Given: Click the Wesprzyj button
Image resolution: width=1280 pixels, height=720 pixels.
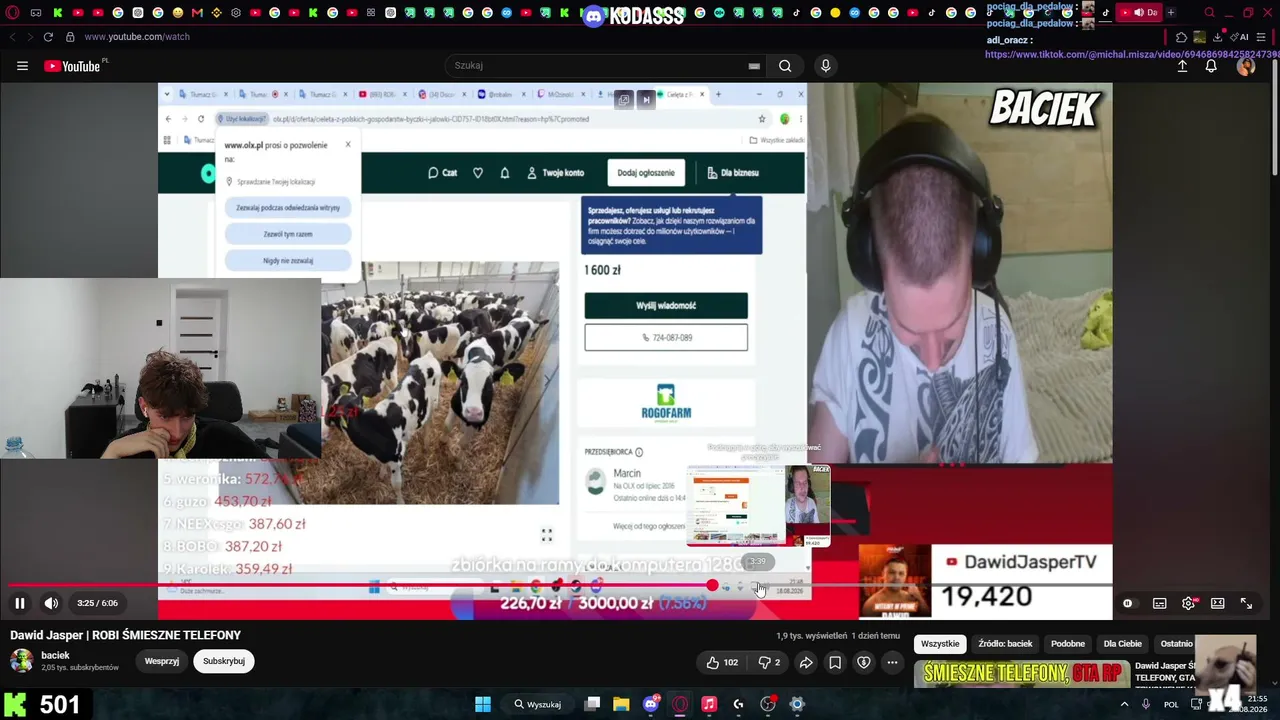Looking at the screenshot, I should click(162, 661).
